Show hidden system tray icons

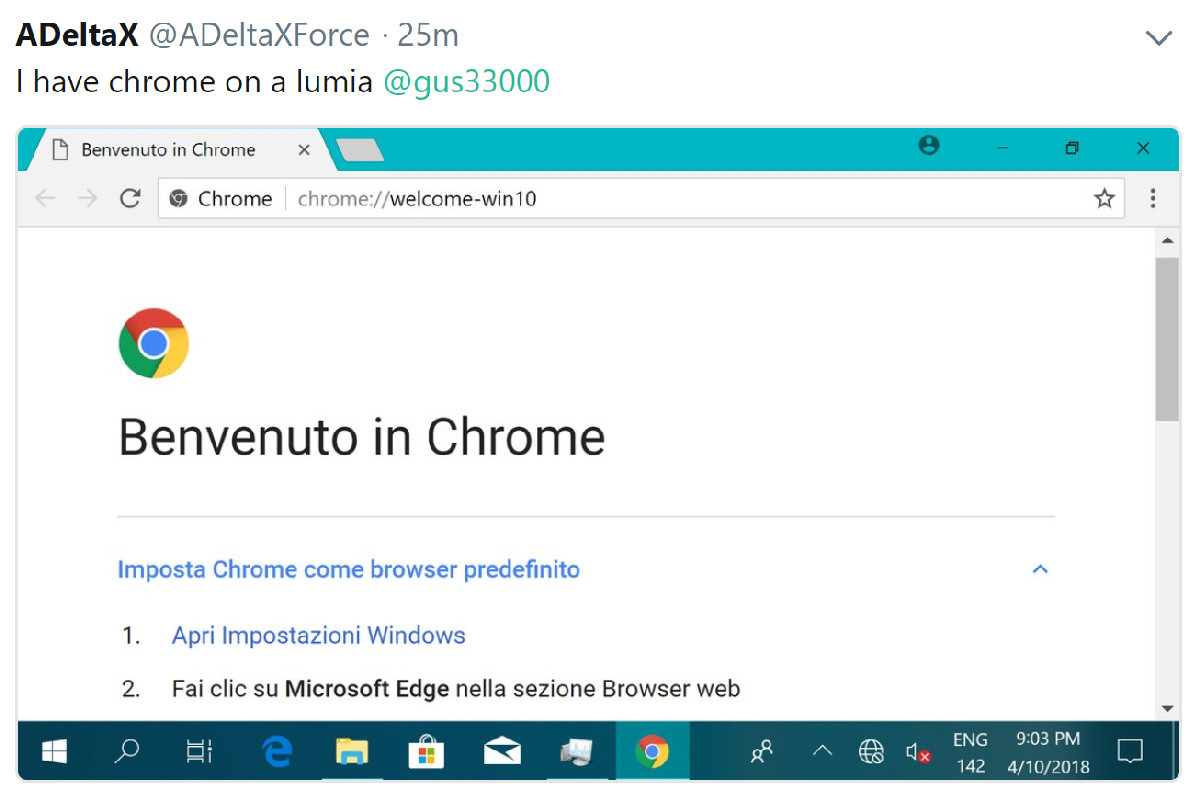(822, 751)
